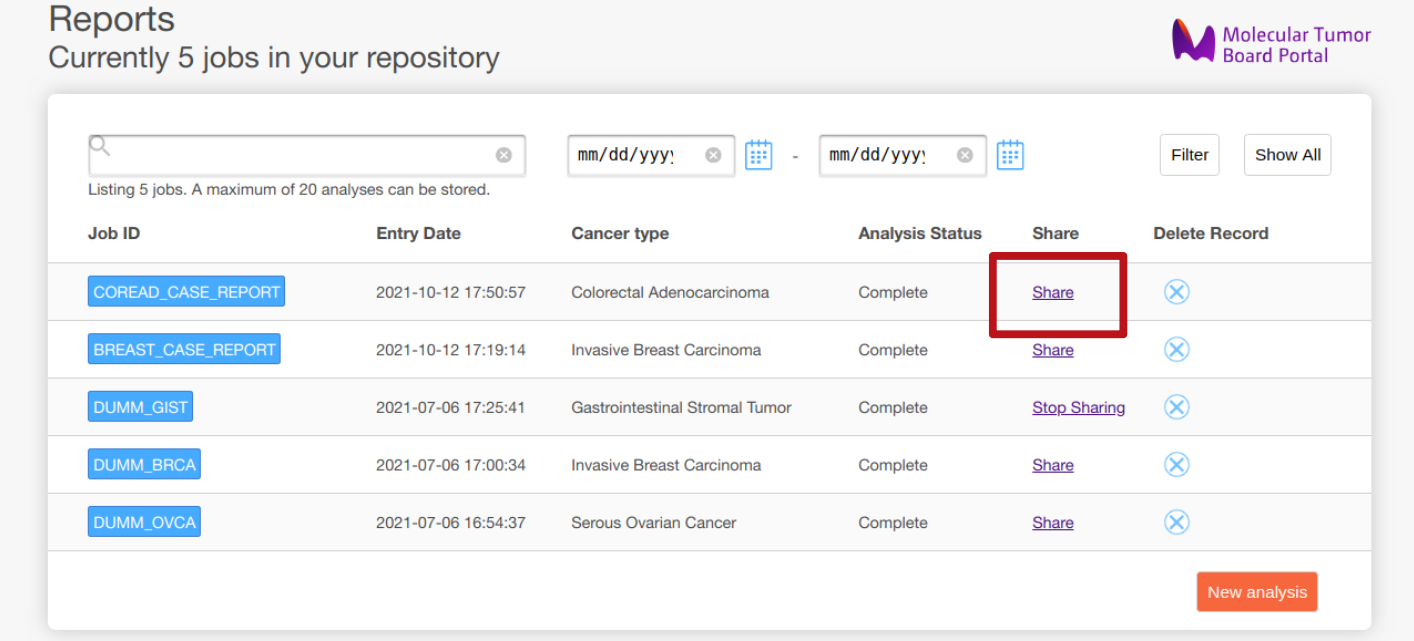Share the Serous Ovarian Cancer report
The height and width of the screenshot is (641, 1414).
point(1053,523)
